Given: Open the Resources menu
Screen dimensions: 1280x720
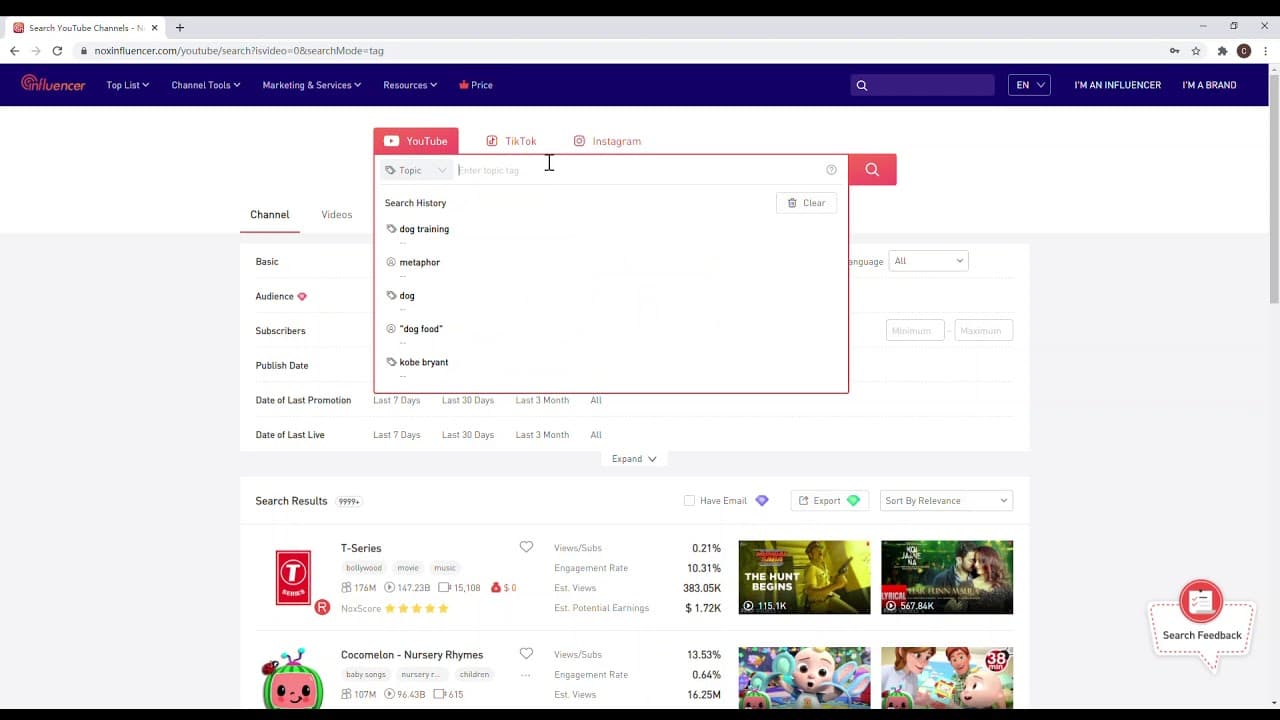Looking at the screenshot, I should pos(410,85).
